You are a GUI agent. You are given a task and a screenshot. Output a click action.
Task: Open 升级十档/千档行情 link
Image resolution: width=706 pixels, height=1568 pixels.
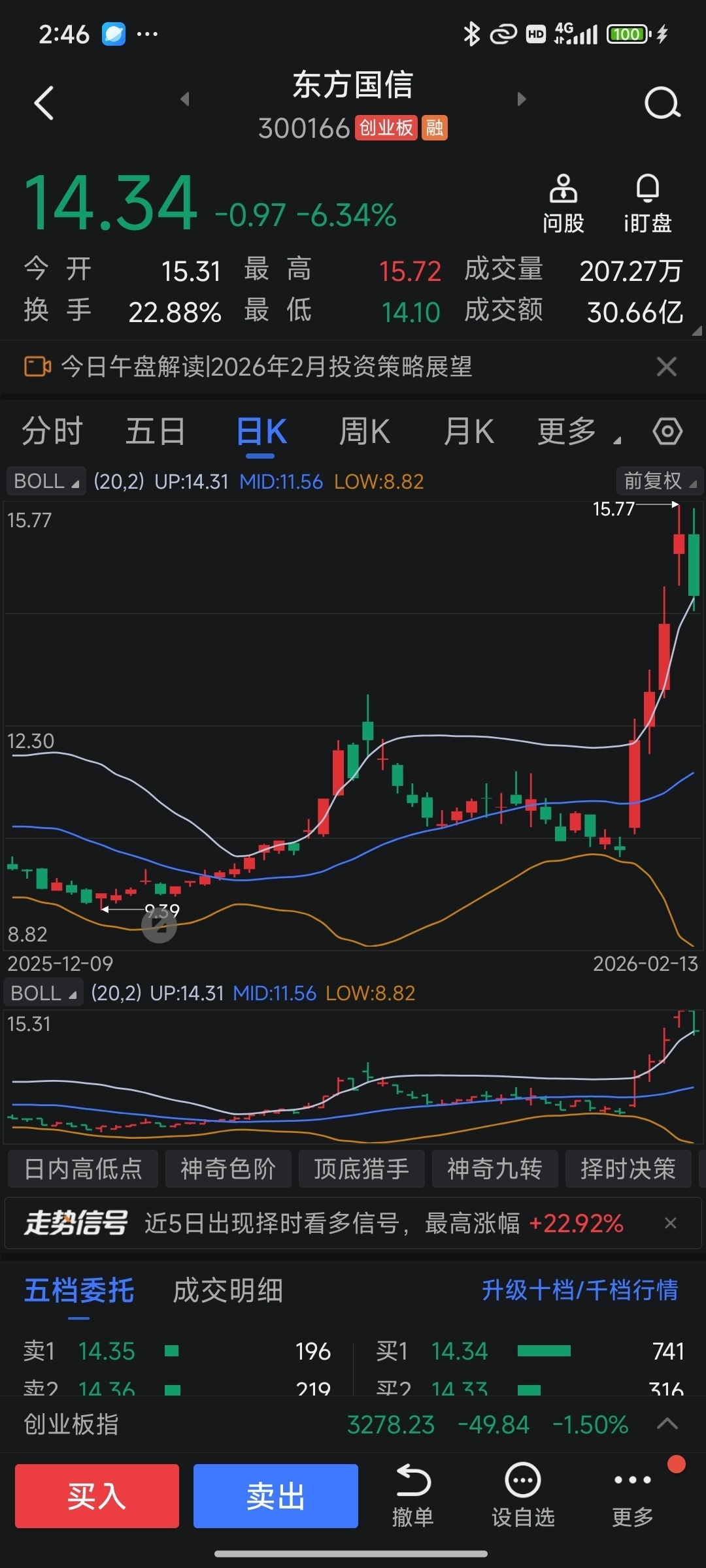point(580,1290)
